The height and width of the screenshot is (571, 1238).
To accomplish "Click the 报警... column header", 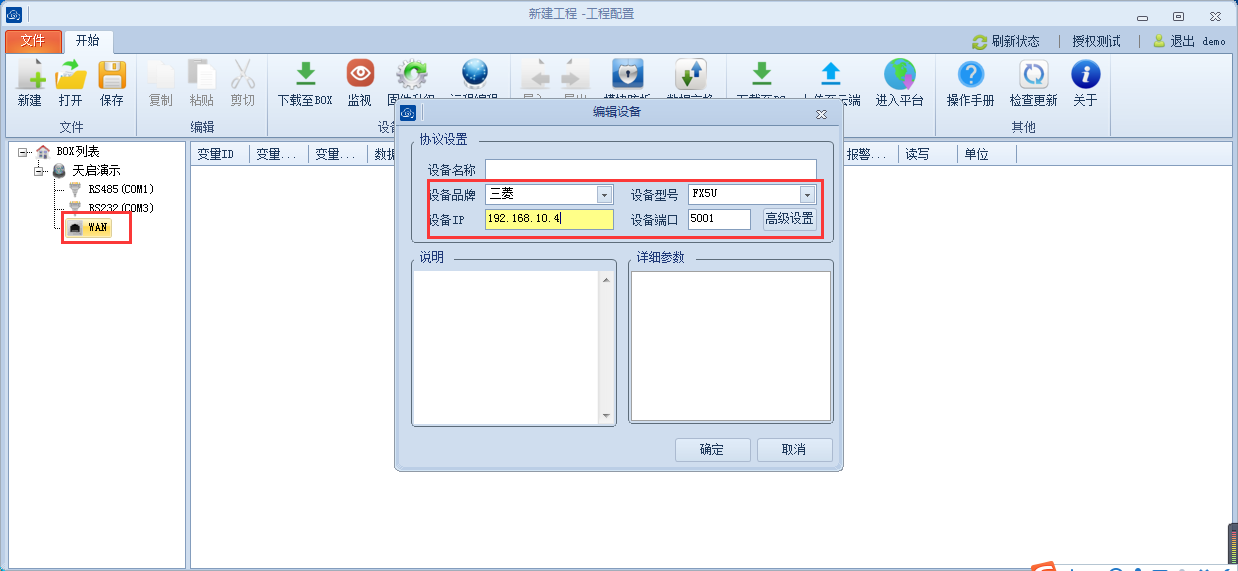I will (869, 154).
